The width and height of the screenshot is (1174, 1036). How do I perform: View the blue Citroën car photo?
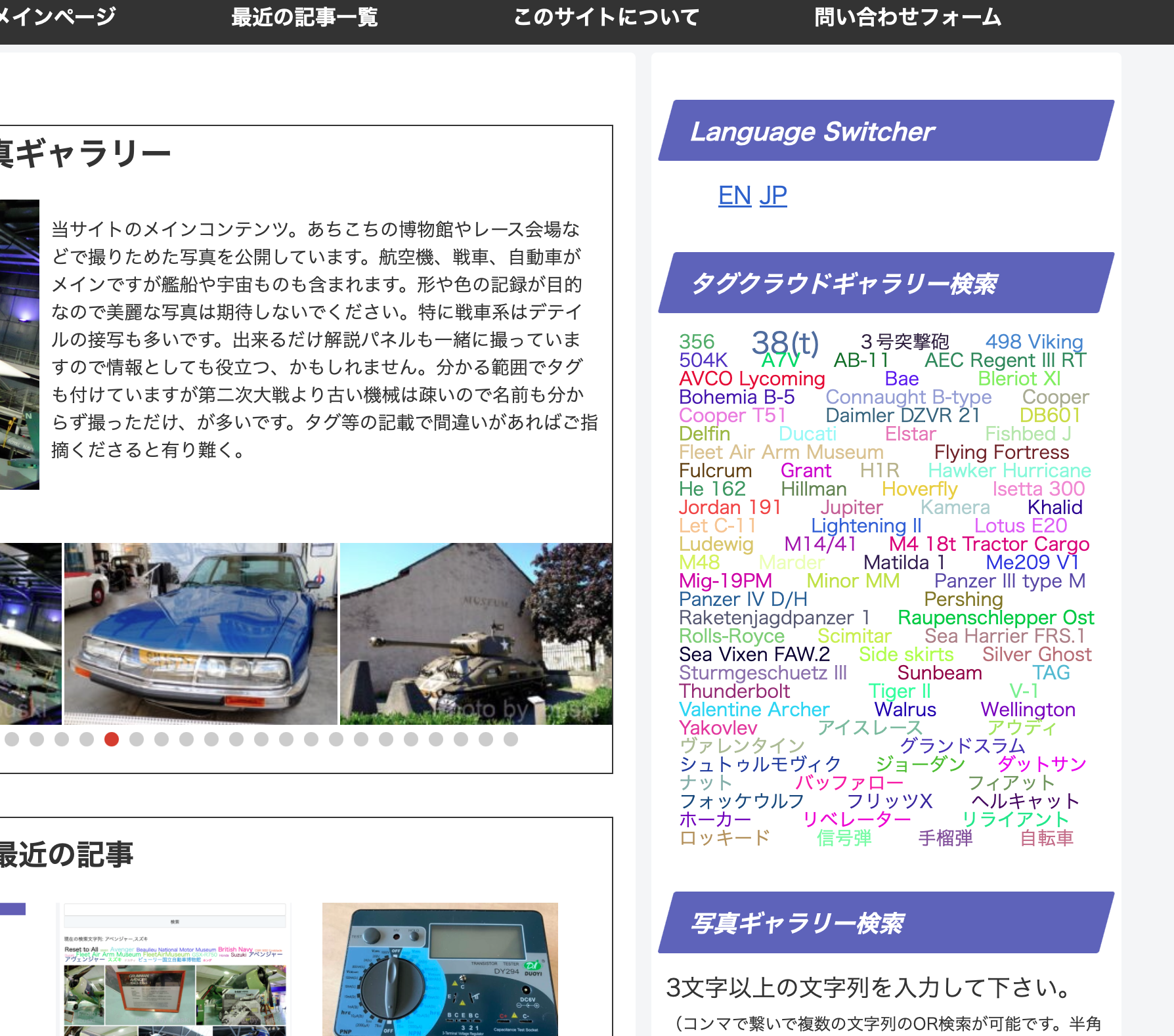[x=200, y=634]
